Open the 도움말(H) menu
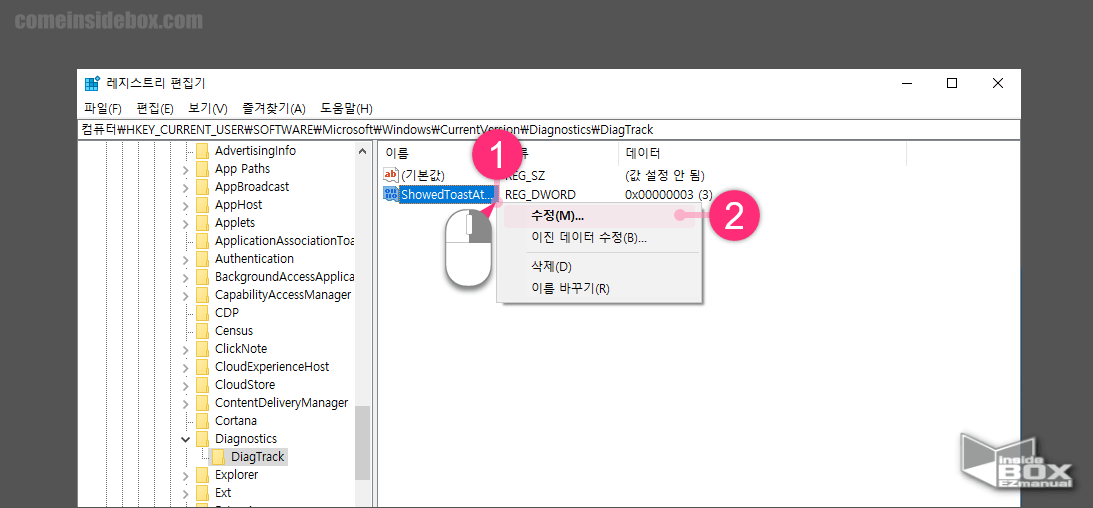The image size is (1093, 508). point(346,109)
